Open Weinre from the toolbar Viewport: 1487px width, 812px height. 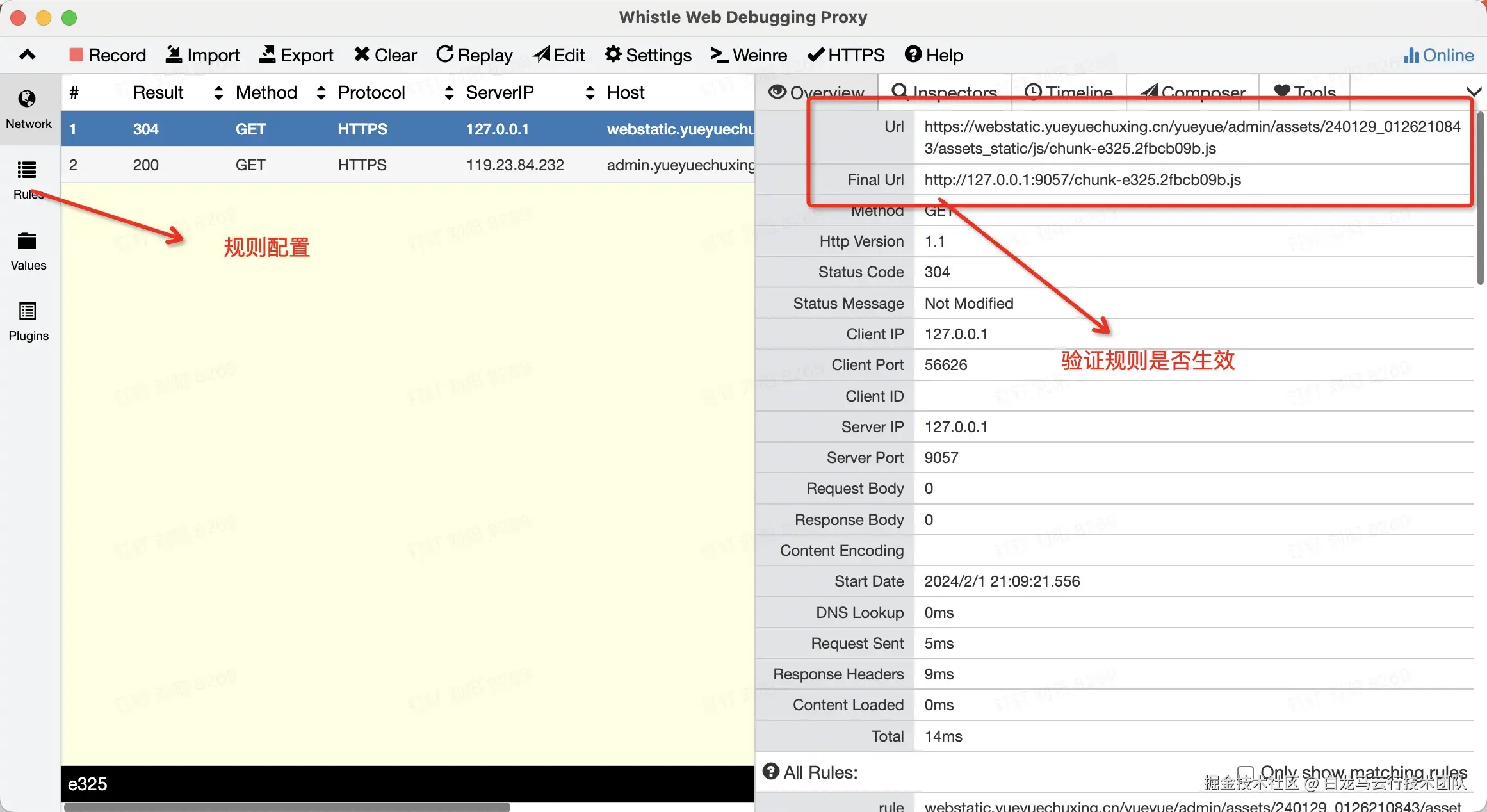tap(749, 55)
